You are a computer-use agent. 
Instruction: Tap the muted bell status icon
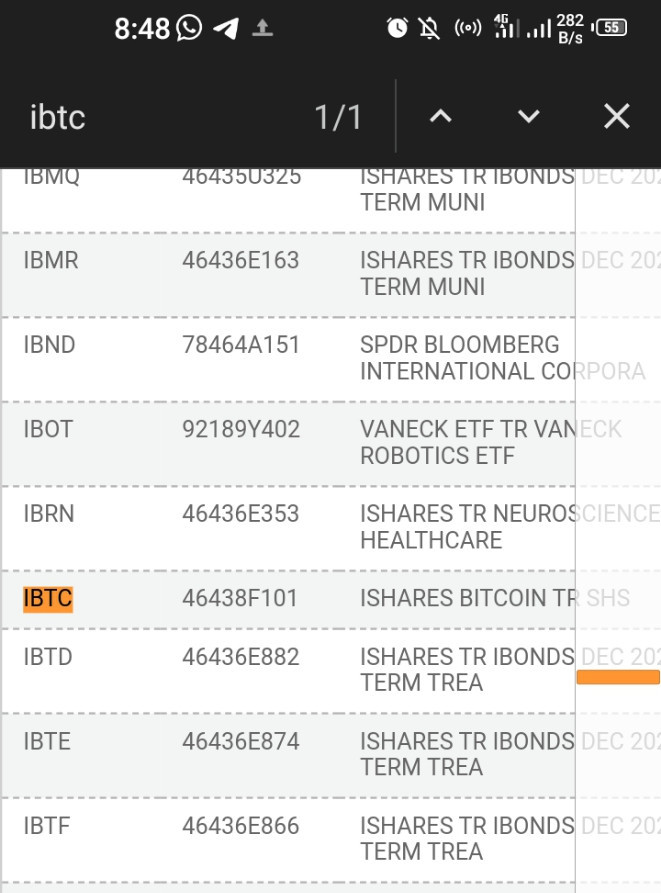(429, 27)
